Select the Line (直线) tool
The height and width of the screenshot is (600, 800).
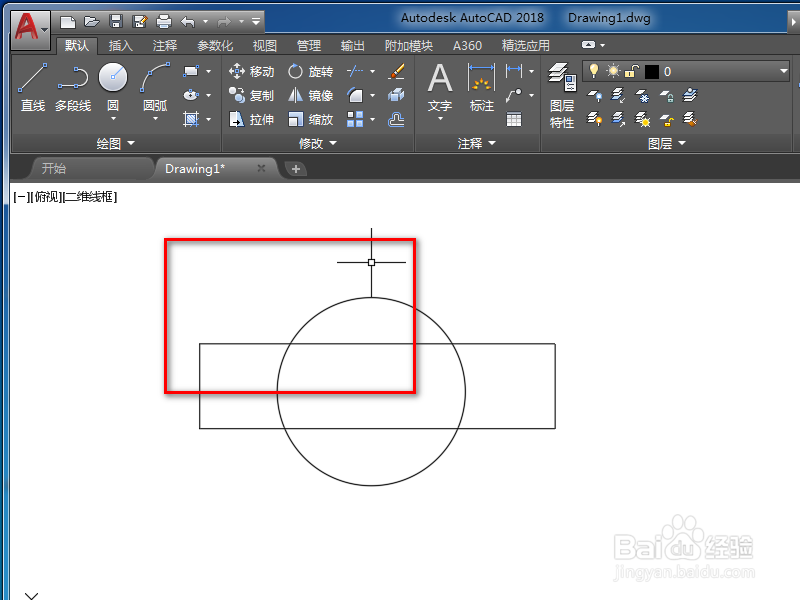33,87
